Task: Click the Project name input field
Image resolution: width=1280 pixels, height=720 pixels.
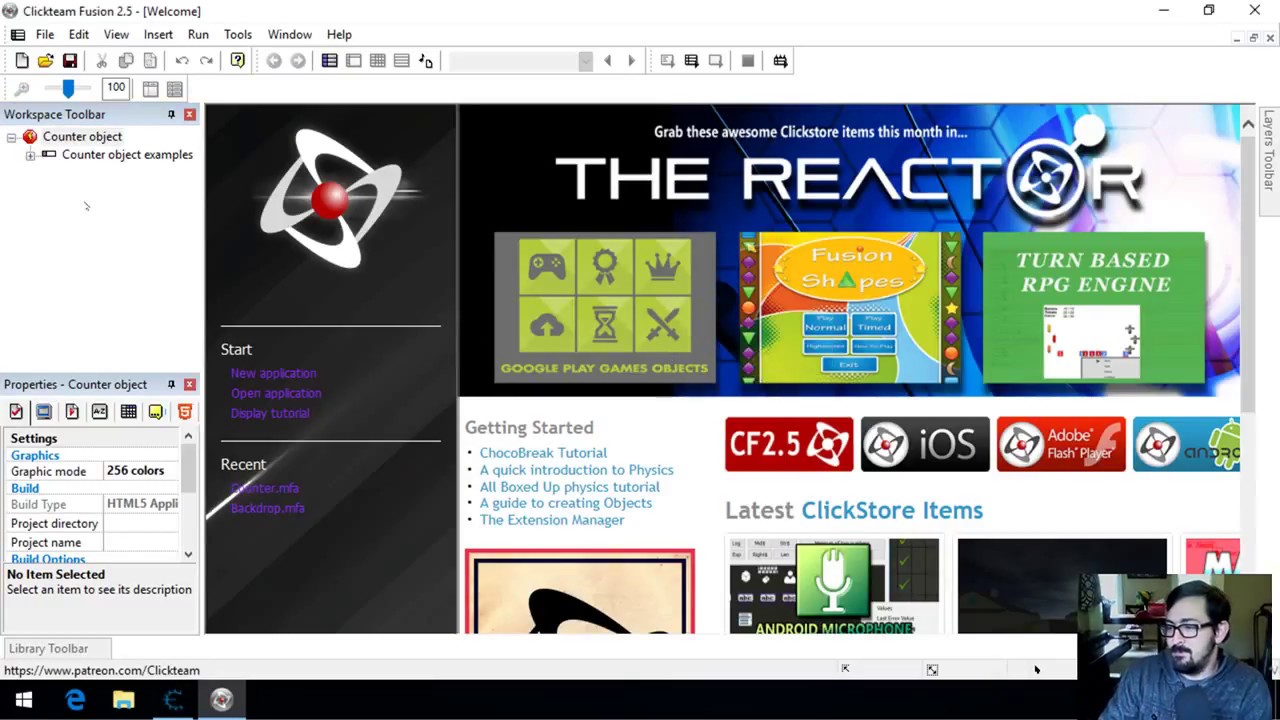Action: tap(141, 542)
